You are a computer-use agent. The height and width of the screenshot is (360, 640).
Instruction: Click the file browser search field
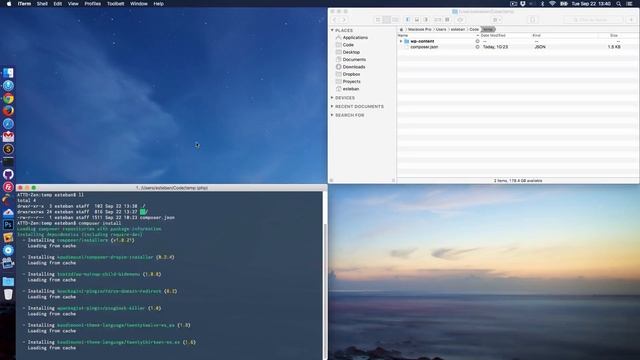click(x=593, y=20)
